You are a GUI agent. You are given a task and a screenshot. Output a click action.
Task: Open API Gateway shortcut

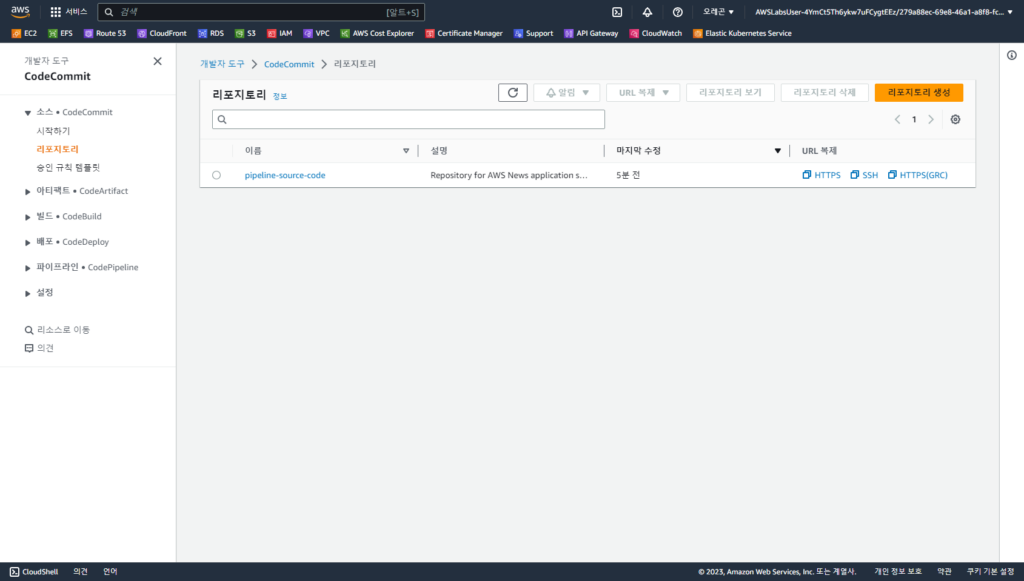click(591, 33)
